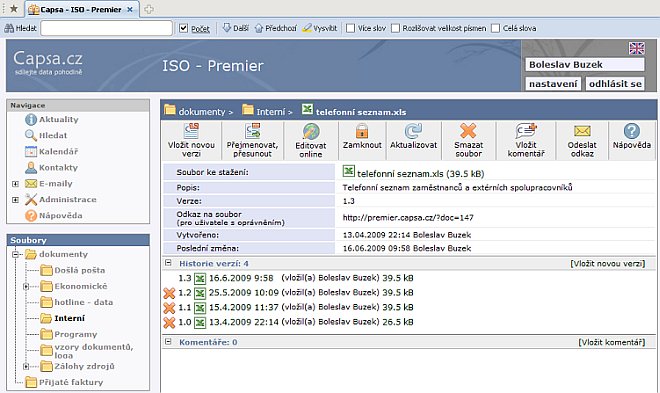Send link via Odeslat odkaz icon
Image resolution: width=660 pixels, height=393 pixels.
point(582,131)
